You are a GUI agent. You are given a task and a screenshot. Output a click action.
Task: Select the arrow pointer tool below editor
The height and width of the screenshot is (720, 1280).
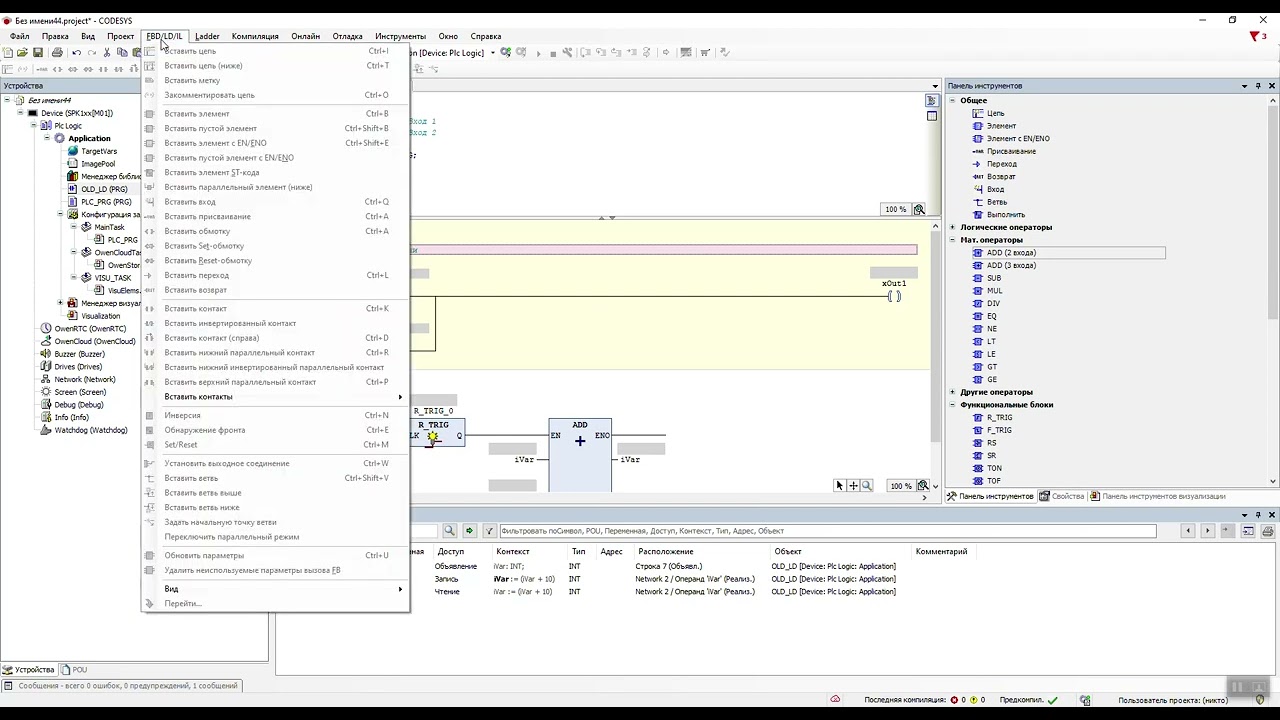tap(840, 485)
